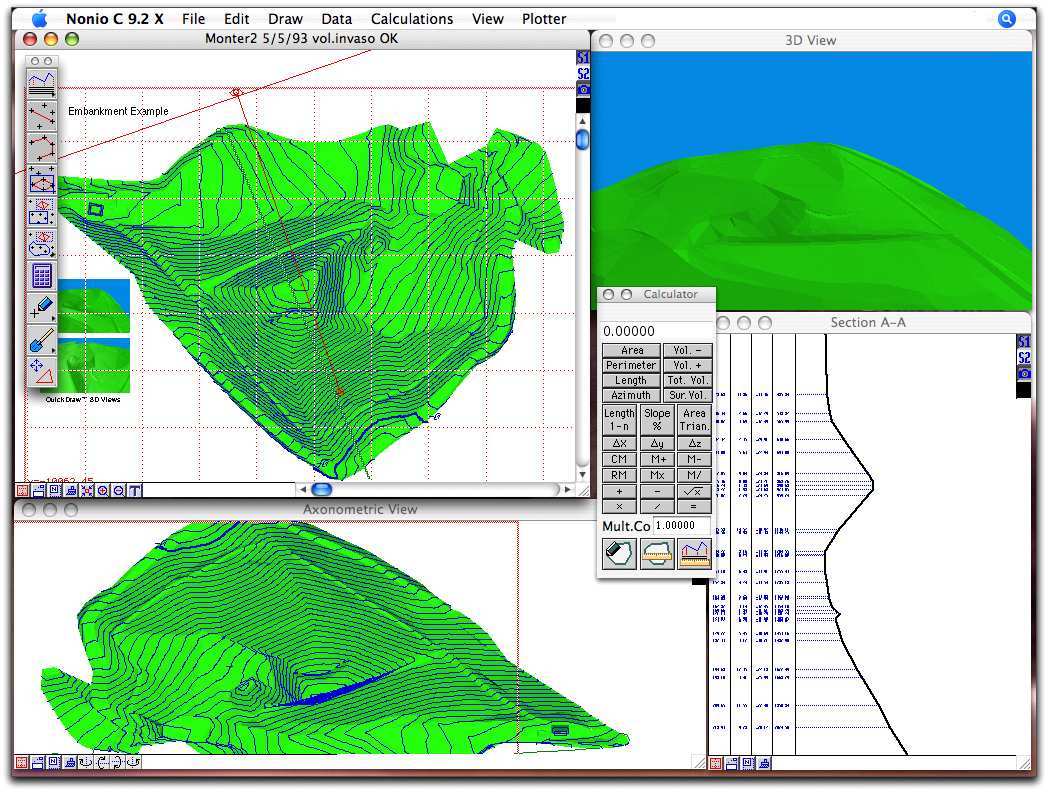The image size is (1048, 792).
Task: Click the S2 marker in Section A-A window
Action: (1024, 358)
